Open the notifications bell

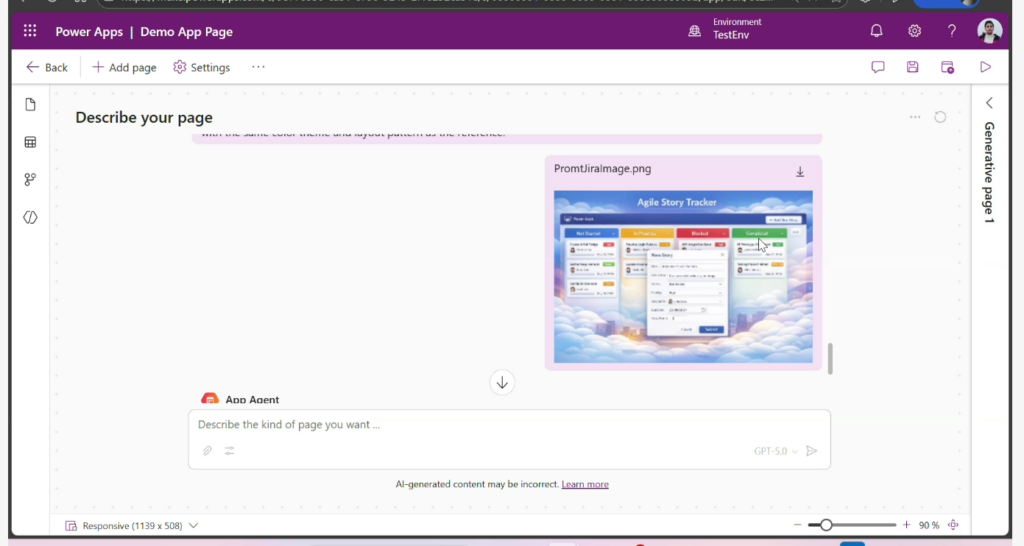click(x=876, y=31)
